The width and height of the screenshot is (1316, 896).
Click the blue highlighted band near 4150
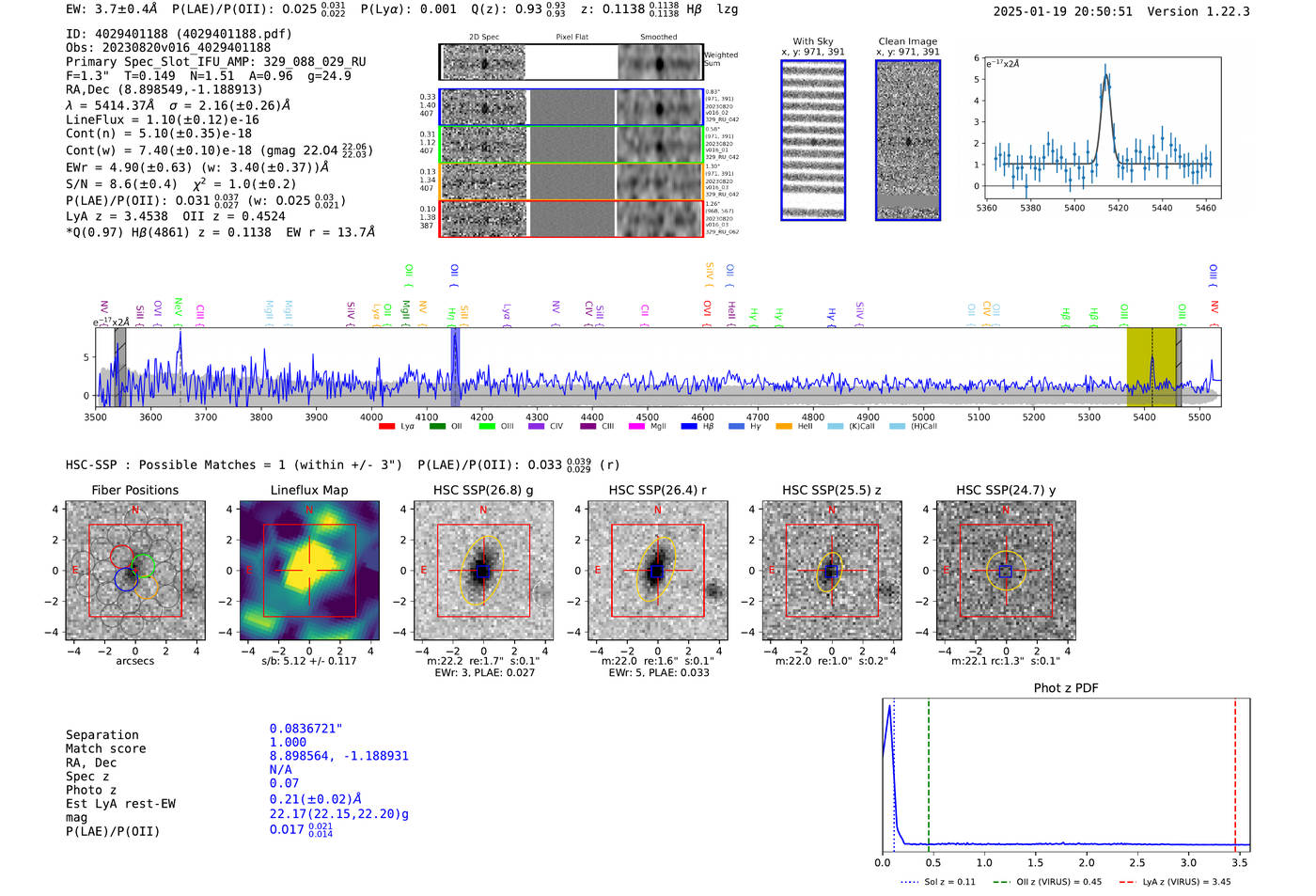point(455,367)
